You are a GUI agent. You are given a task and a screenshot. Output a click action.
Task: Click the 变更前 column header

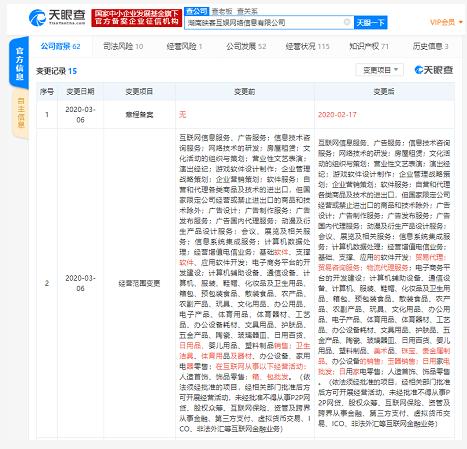click(x=244, y=91)
